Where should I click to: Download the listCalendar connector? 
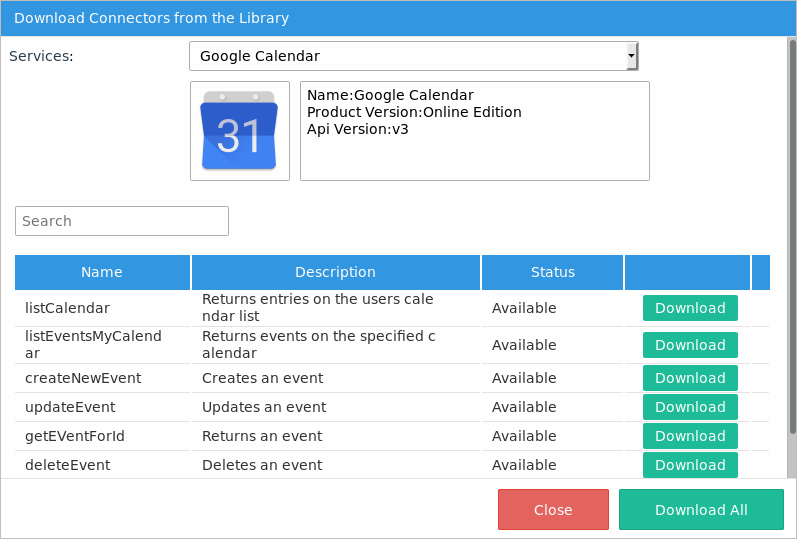(x=690, y=308)
